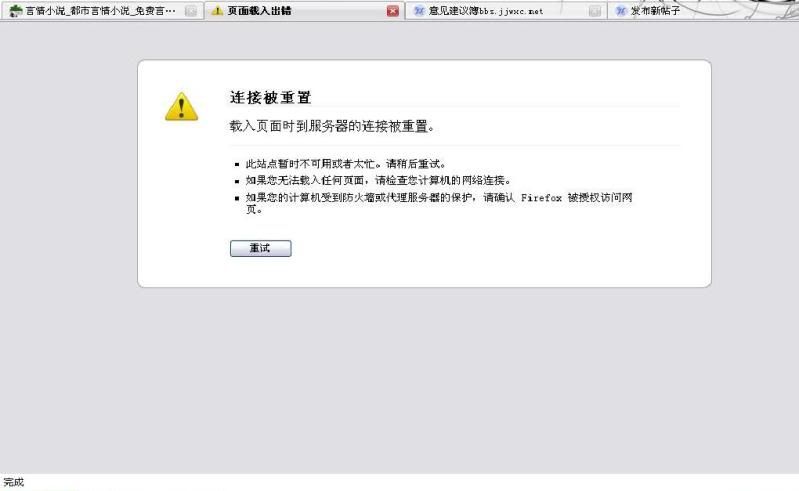This screenshot has height=491, width=799.
Task: Close the 页面载入出错 tab with the red X
Action: click(392, 11)
